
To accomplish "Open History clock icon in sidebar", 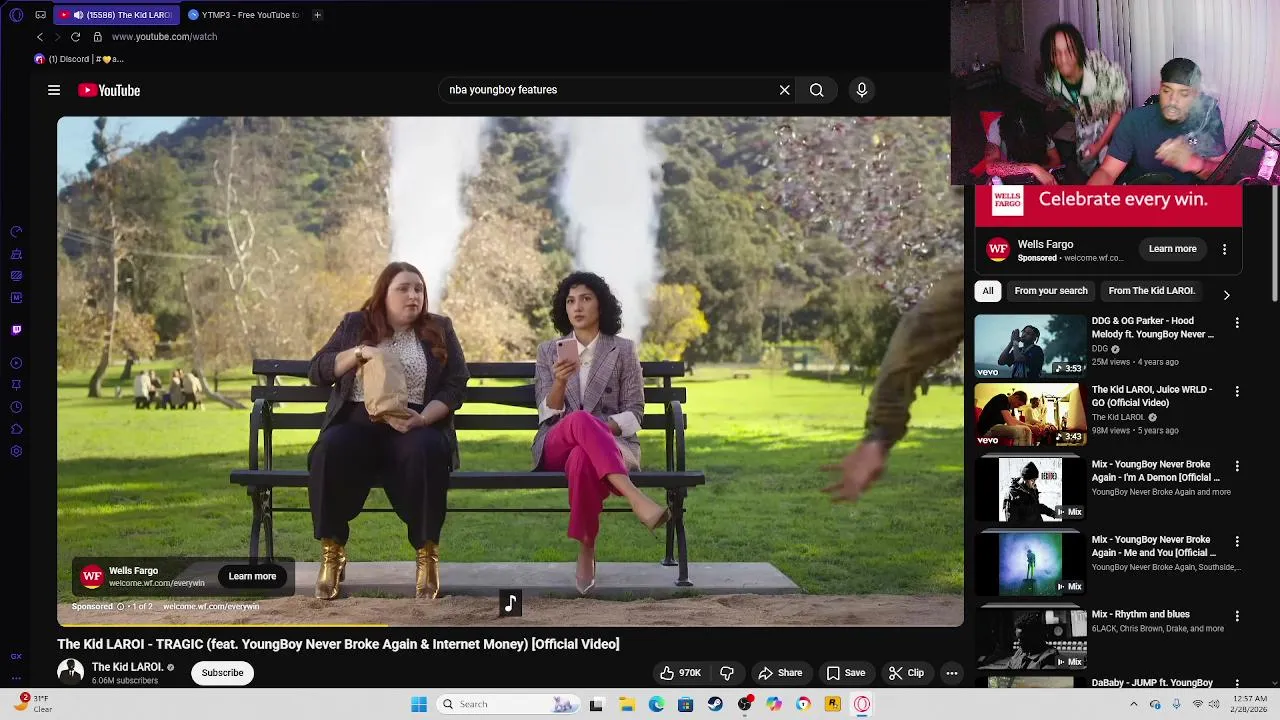I will 16,407.
